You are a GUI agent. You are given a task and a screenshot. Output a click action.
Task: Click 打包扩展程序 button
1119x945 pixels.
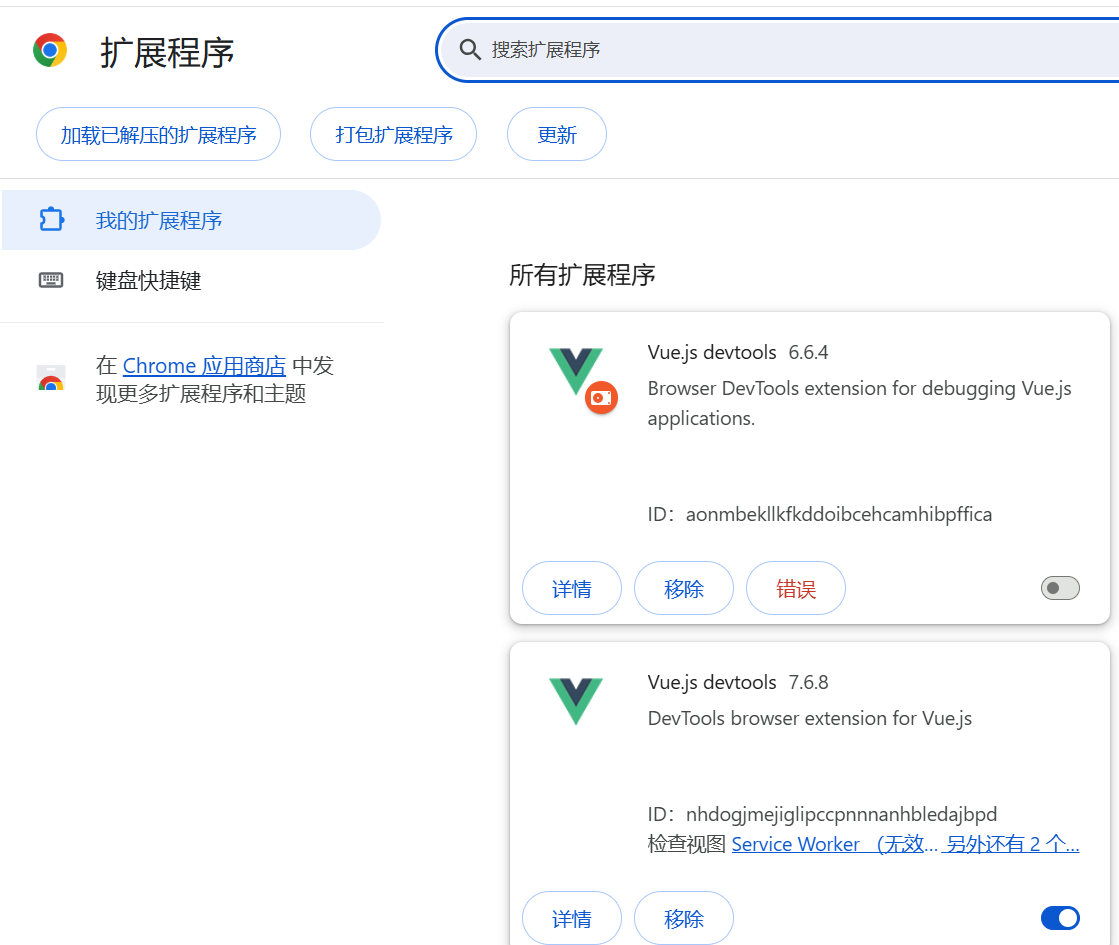[x=393, y=134]
